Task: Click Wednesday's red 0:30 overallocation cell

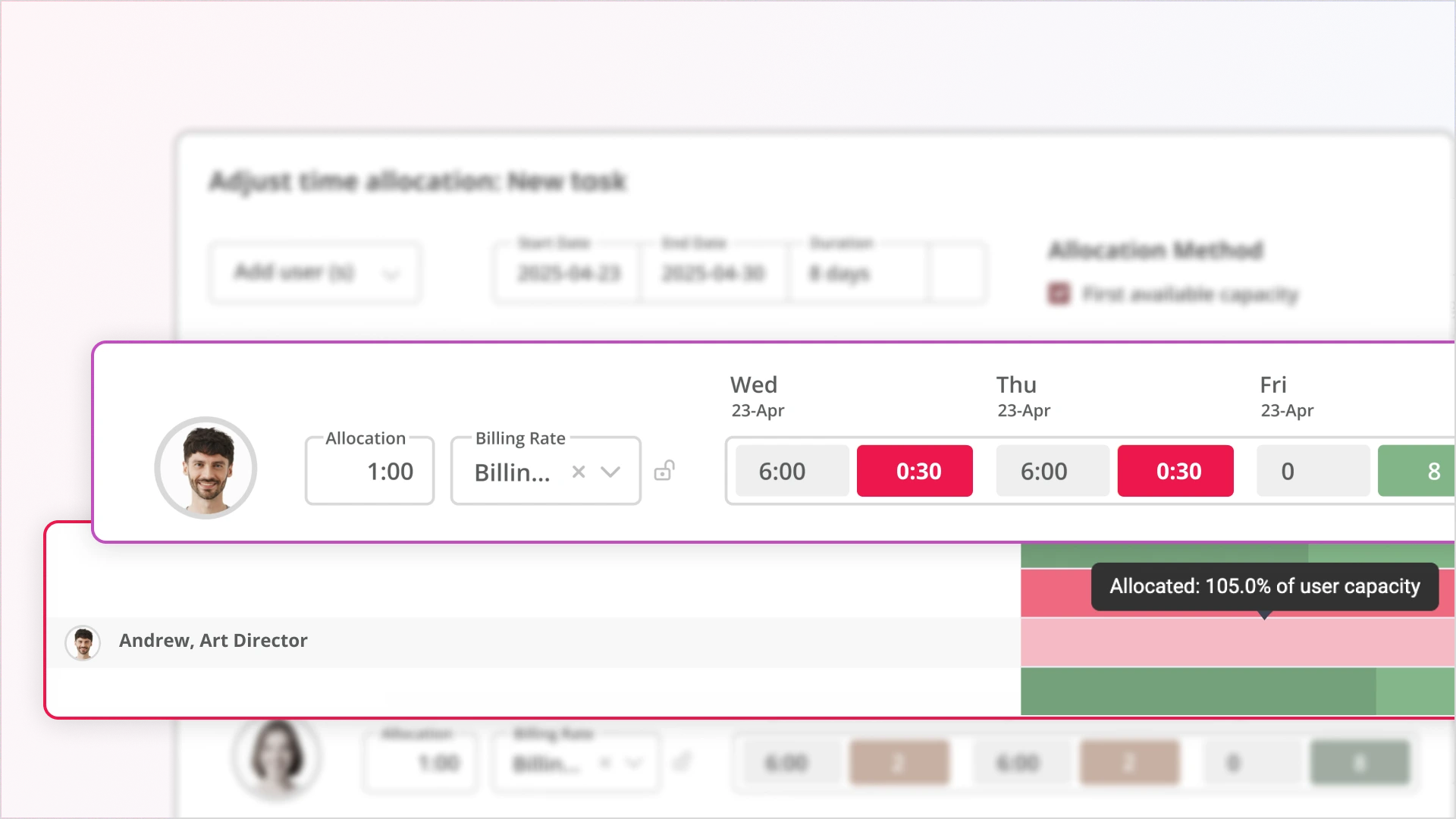Action: 915,471
